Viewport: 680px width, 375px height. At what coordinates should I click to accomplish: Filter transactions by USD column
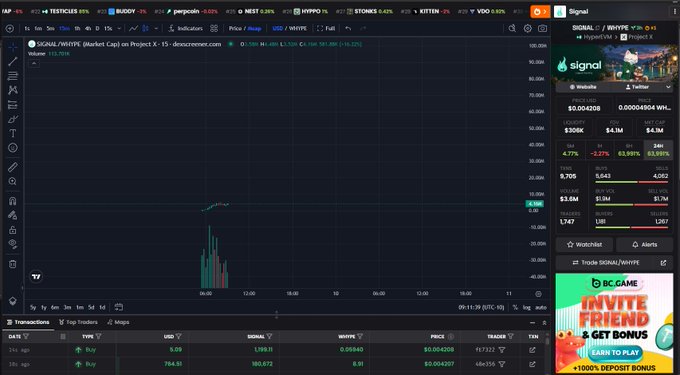[x=179, y=336]
